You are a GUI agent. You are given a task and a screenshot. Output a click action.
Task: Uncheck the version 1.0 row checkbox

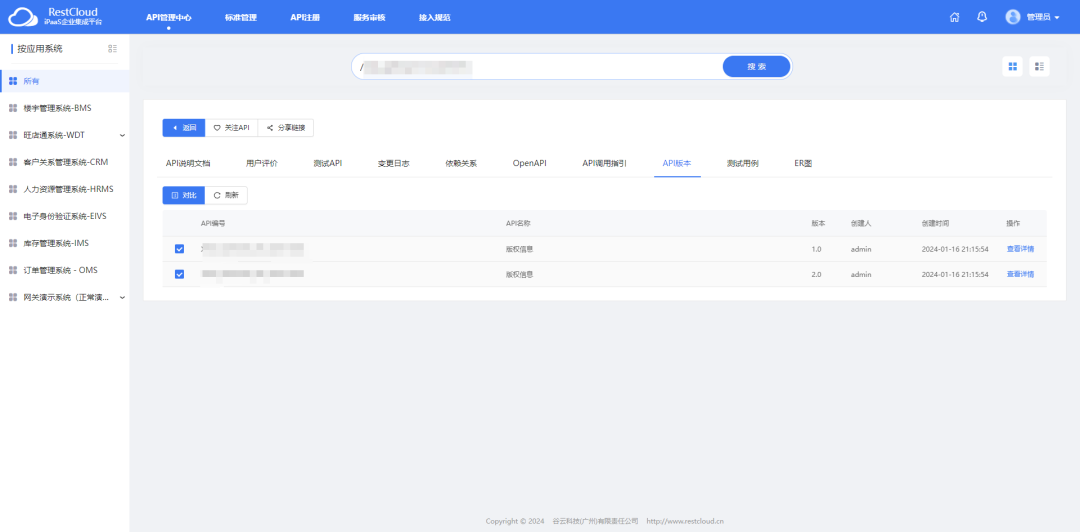pyautogui.click(x=179, y=249)
